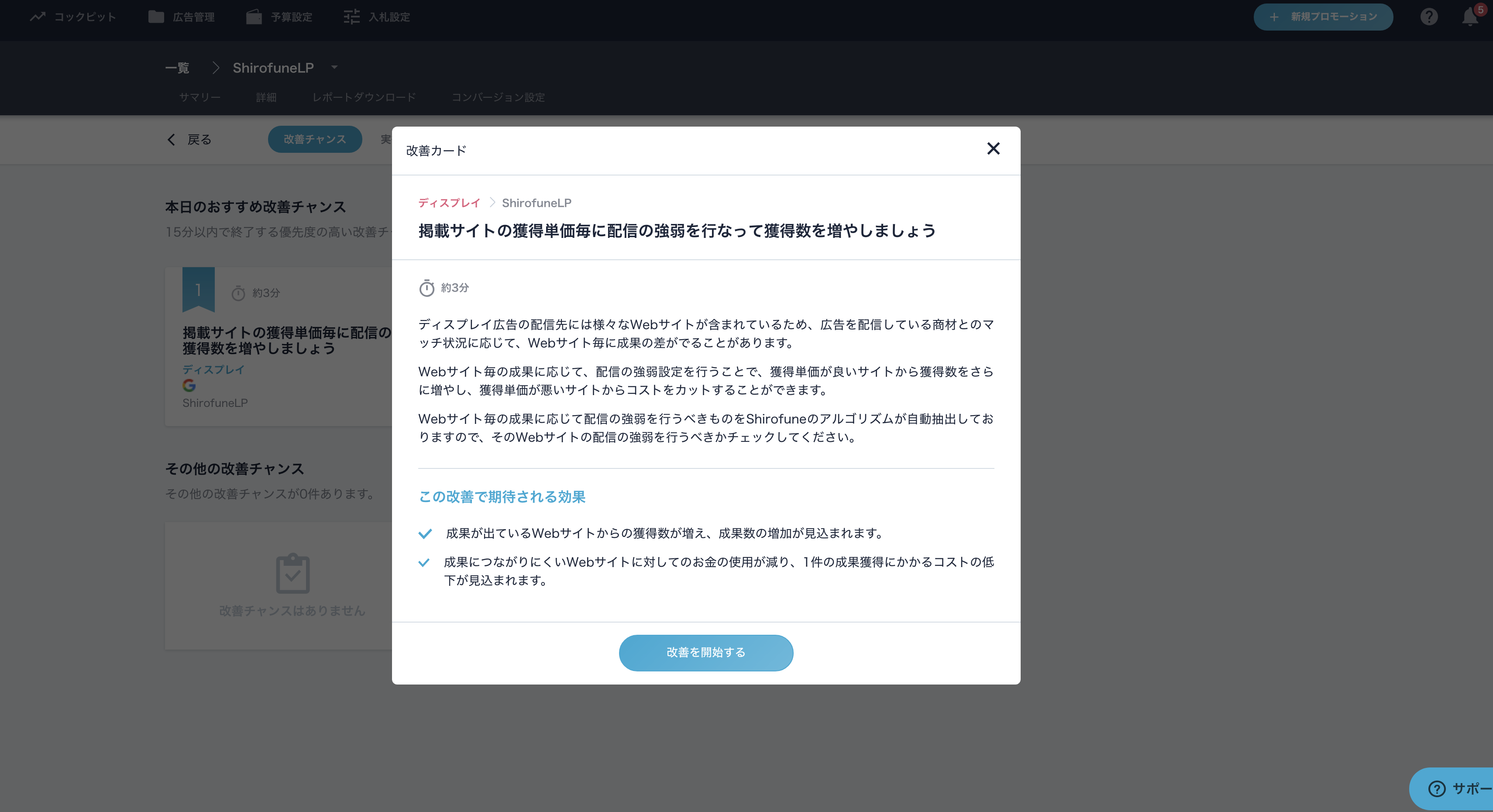
Task: Click the コックピット chart icon
Action: tap(38, 17)
